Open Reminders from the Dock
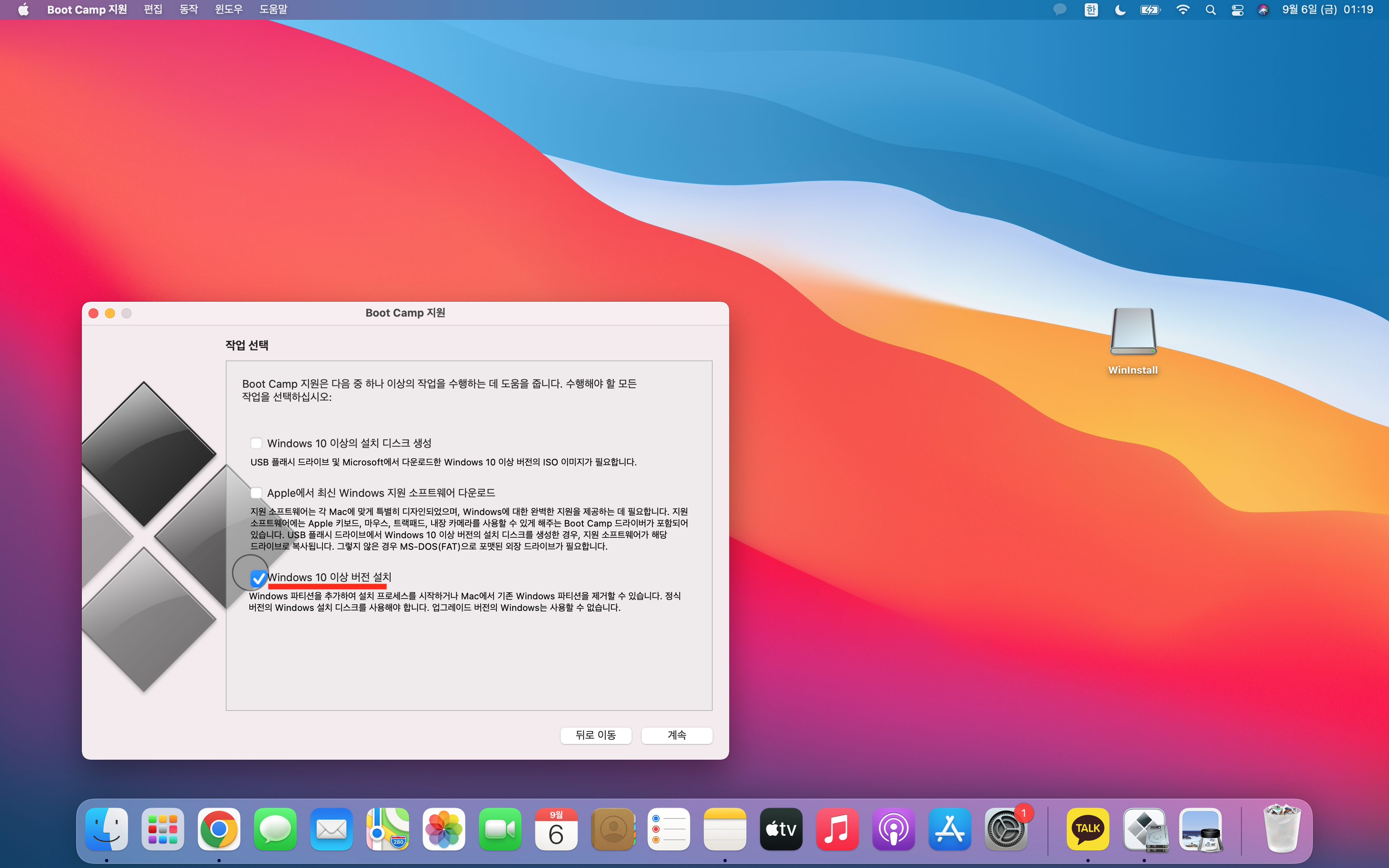This screenshot has height=868, width=1389. click(669, 829)
